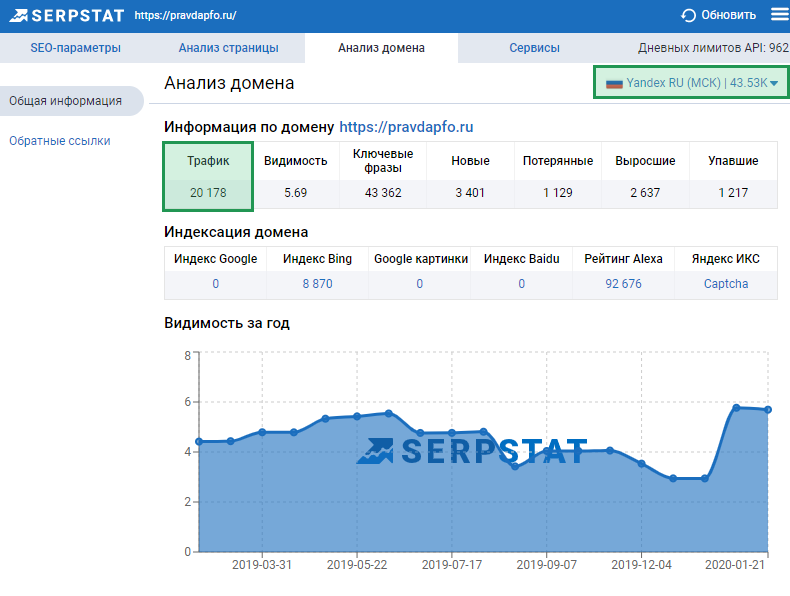This screenshot has width=790, height=596.
Task: Expand the Yandex RU (МСК) database dropdown
Action: (691, 82)
